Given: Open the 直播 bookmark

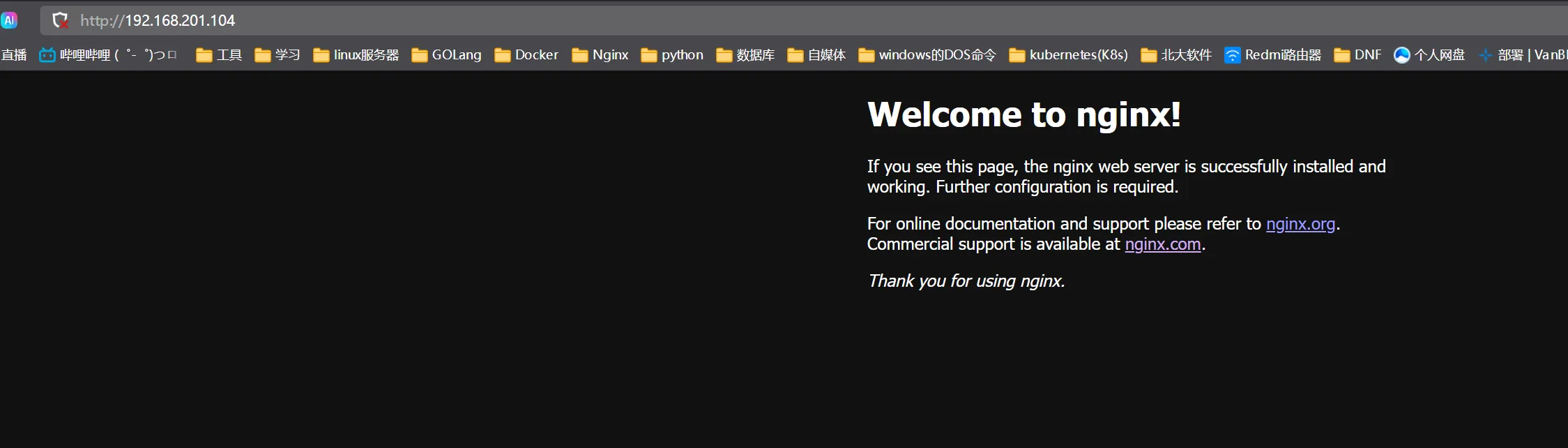Looking at the screenshot, I should point(13,55).
